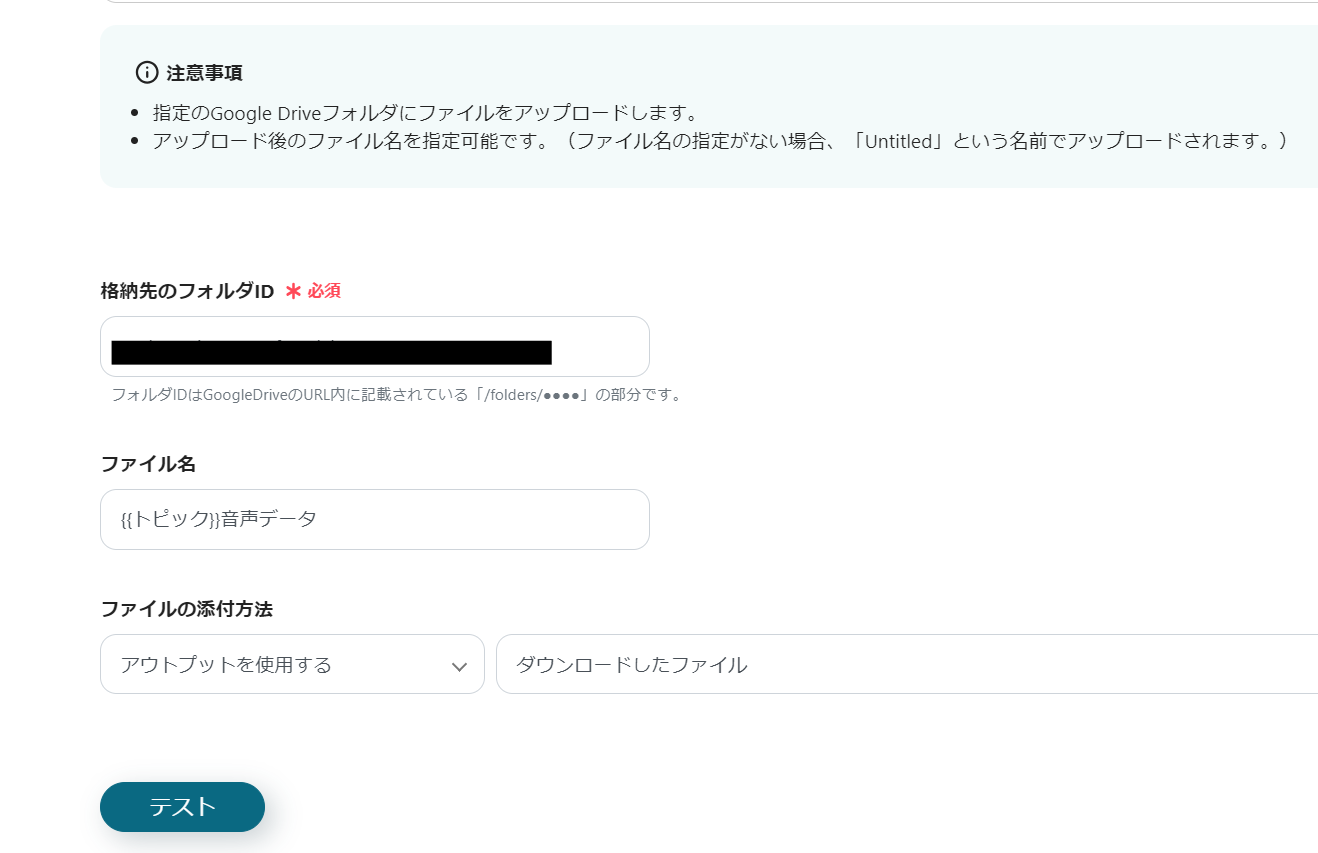The image size is (1318, 853).
Task: Click the ファイルの添付方法 label
Action: [187, 609]
